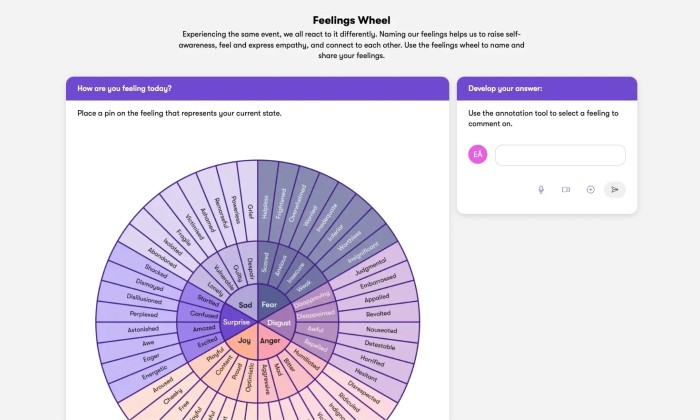Click the comment text input field

click(x=560, y=155)
